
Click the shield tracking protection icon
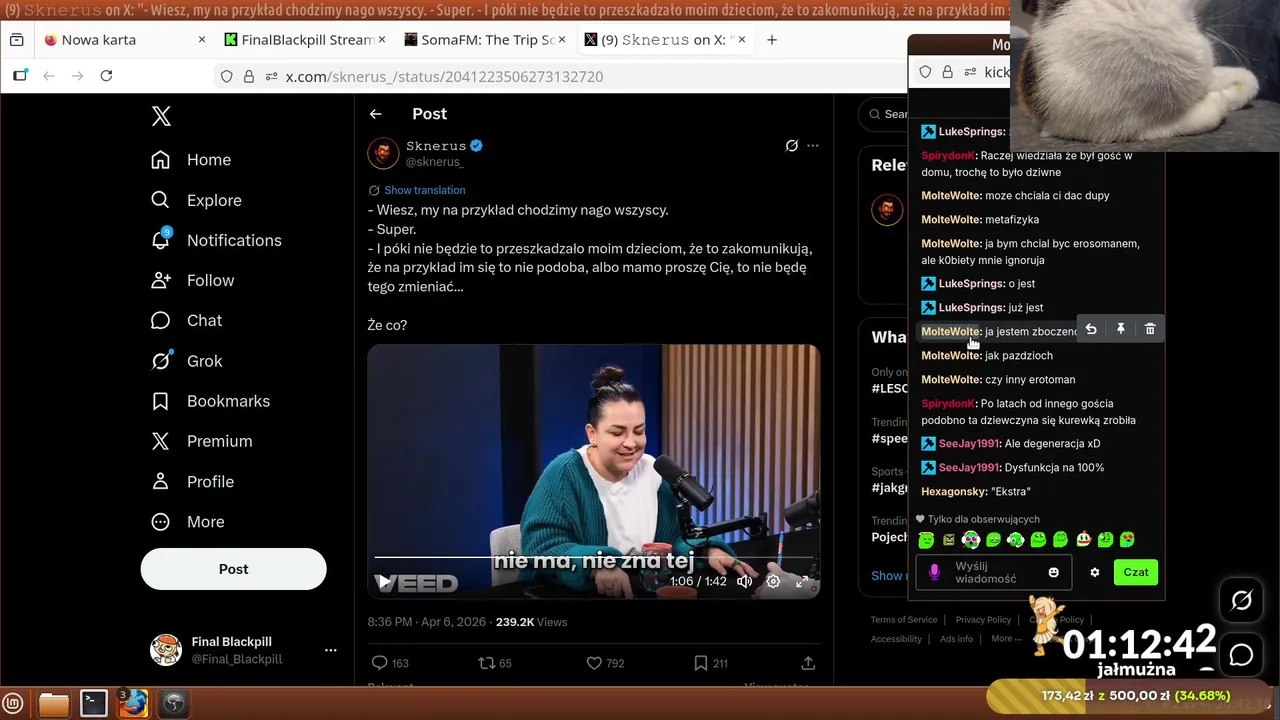(227, 76)
